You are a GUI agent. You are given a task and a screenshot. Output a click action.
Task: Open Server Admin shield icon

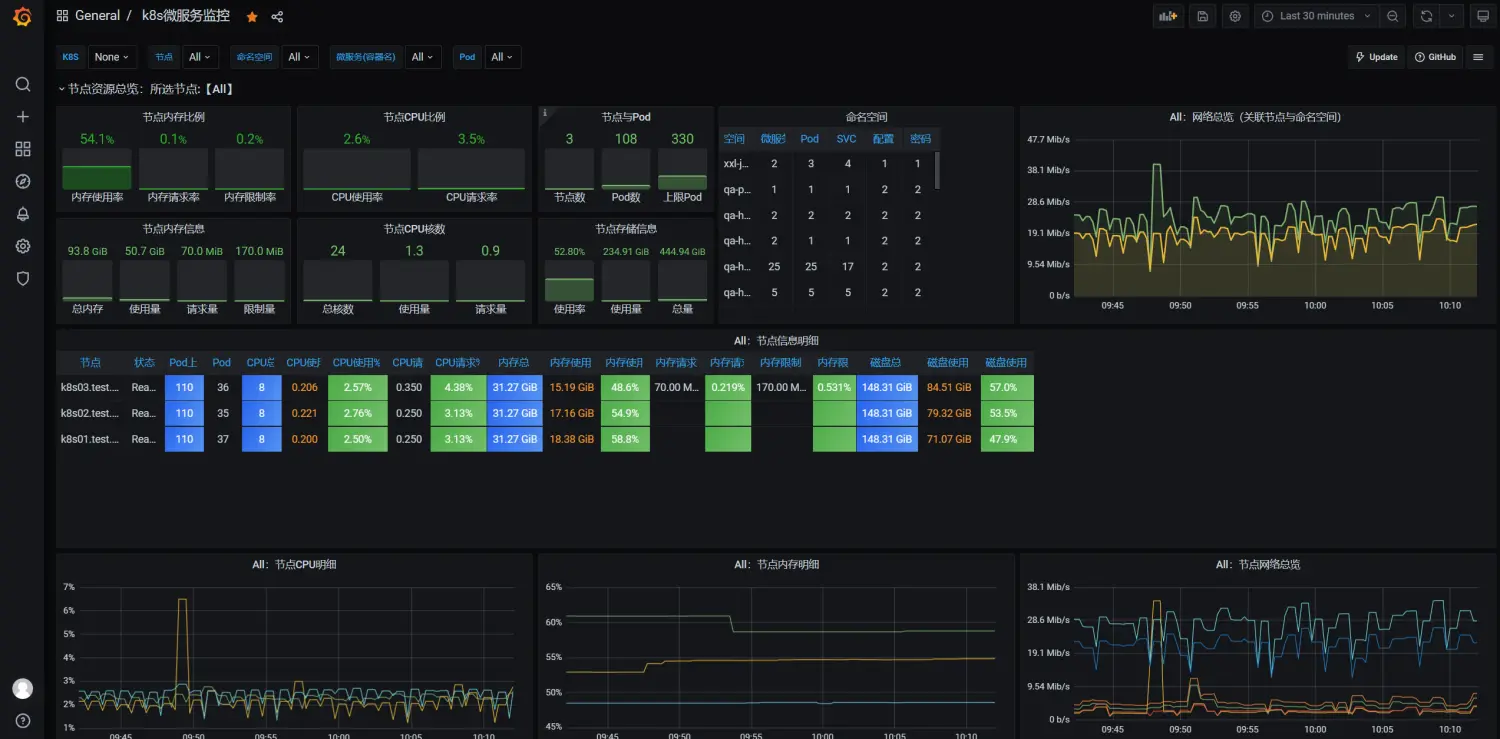click(22, 279)
